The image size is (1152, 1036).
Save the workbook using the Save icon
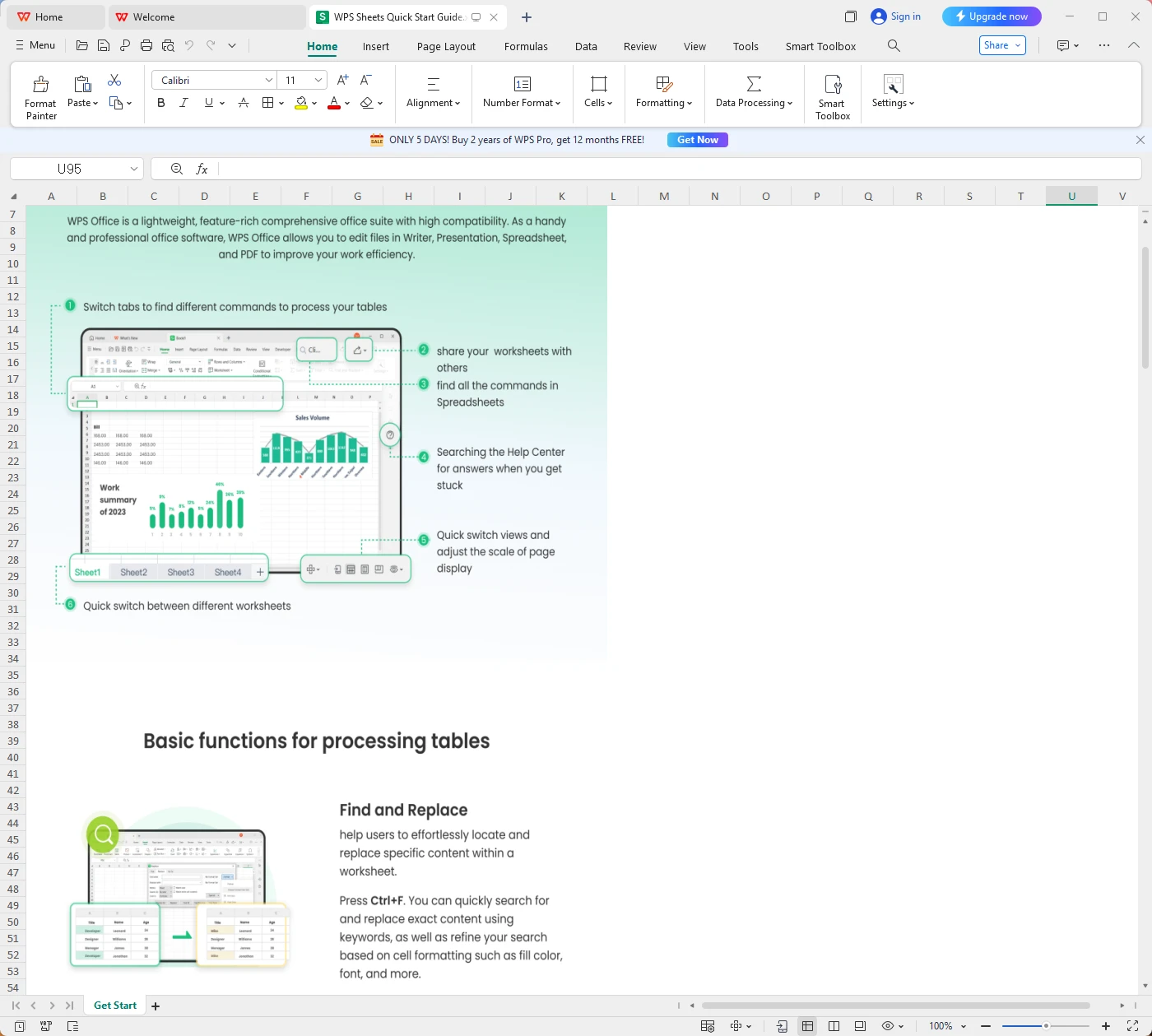click(104, 46)
